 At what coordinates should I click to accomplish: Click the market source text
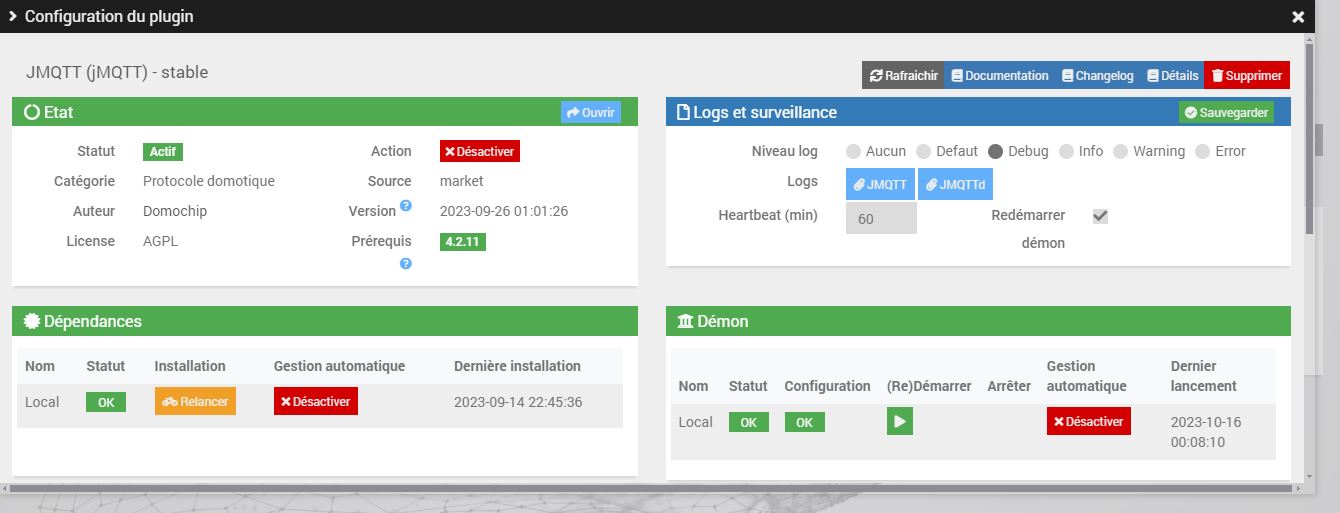462,181
